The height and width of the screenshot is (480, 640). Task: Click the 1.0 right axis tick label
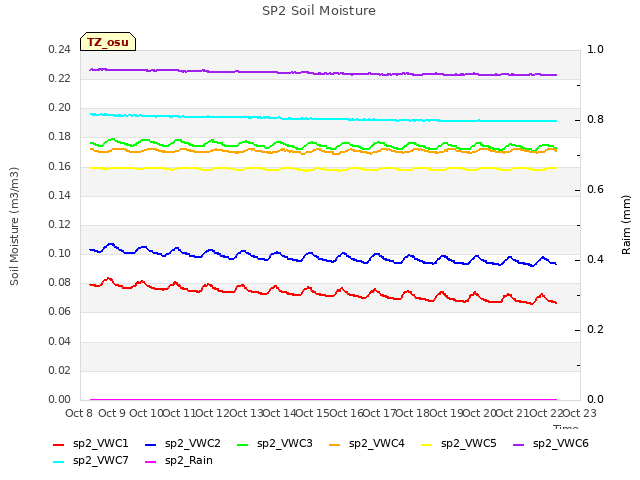pyautogui.click(x=595, y=50)
